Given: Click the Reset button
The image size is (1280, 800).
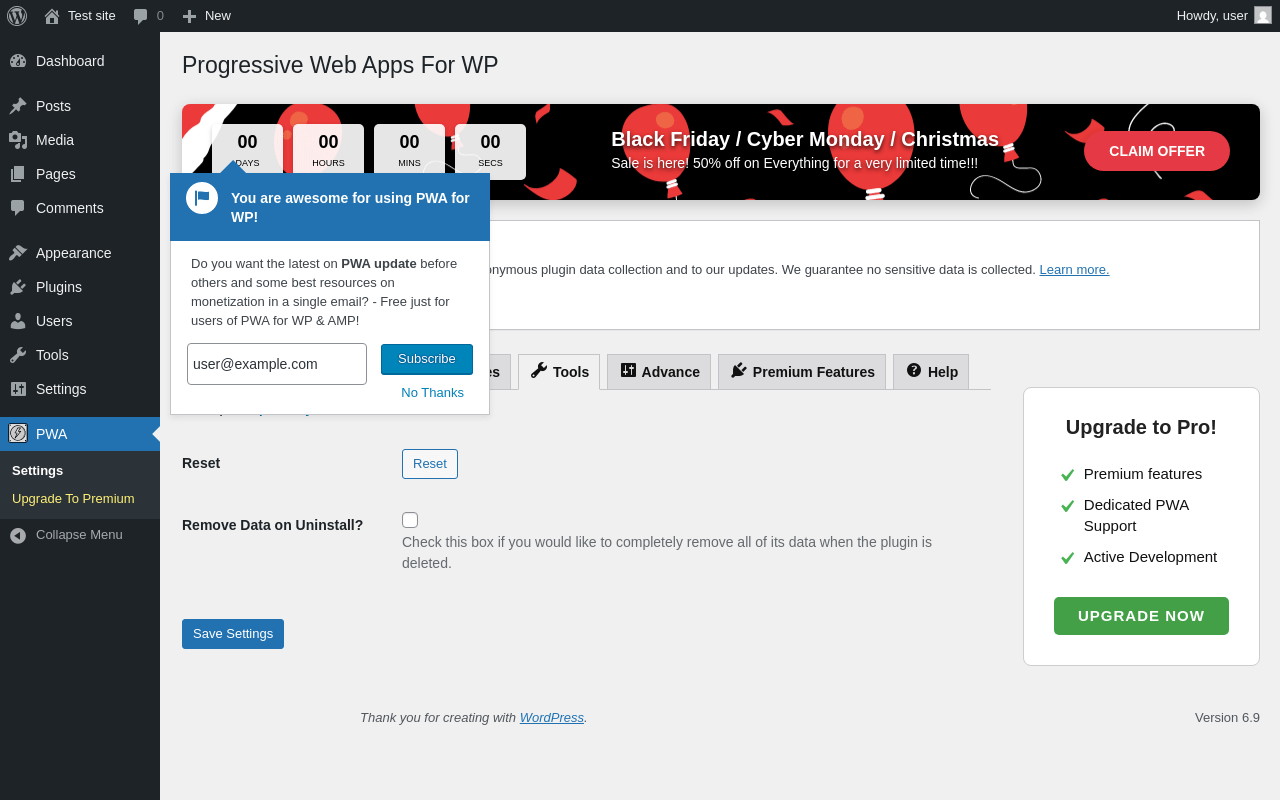Looking at the screenshot, I should click(x=430, y=464).
